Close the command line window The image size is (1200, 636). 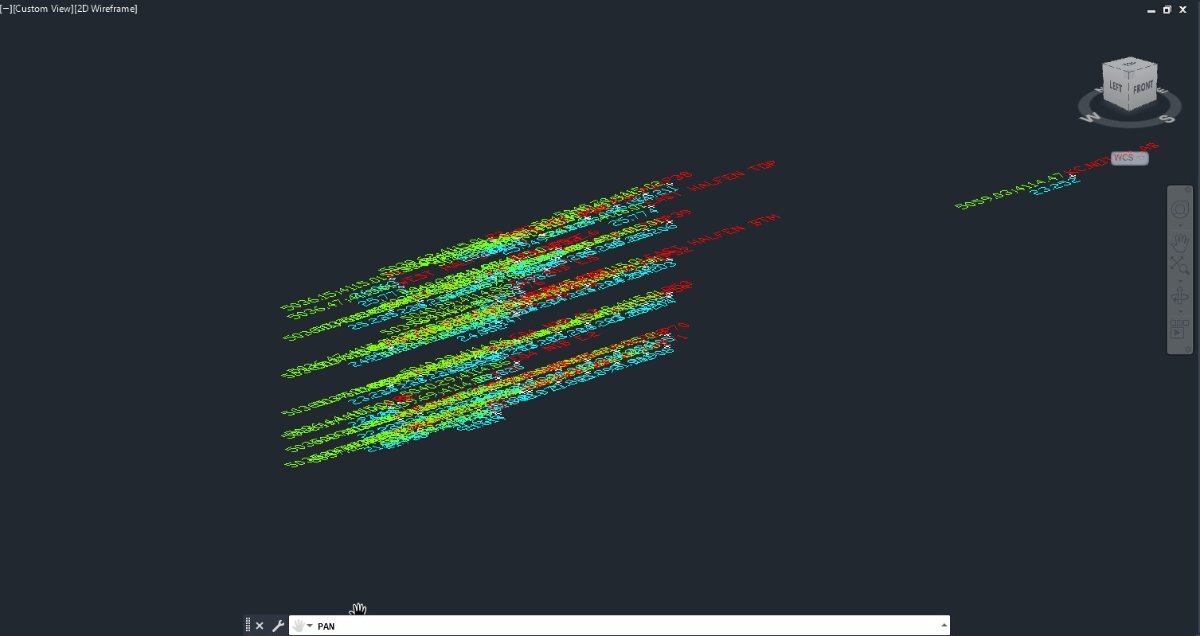click(x=259, y=625)
